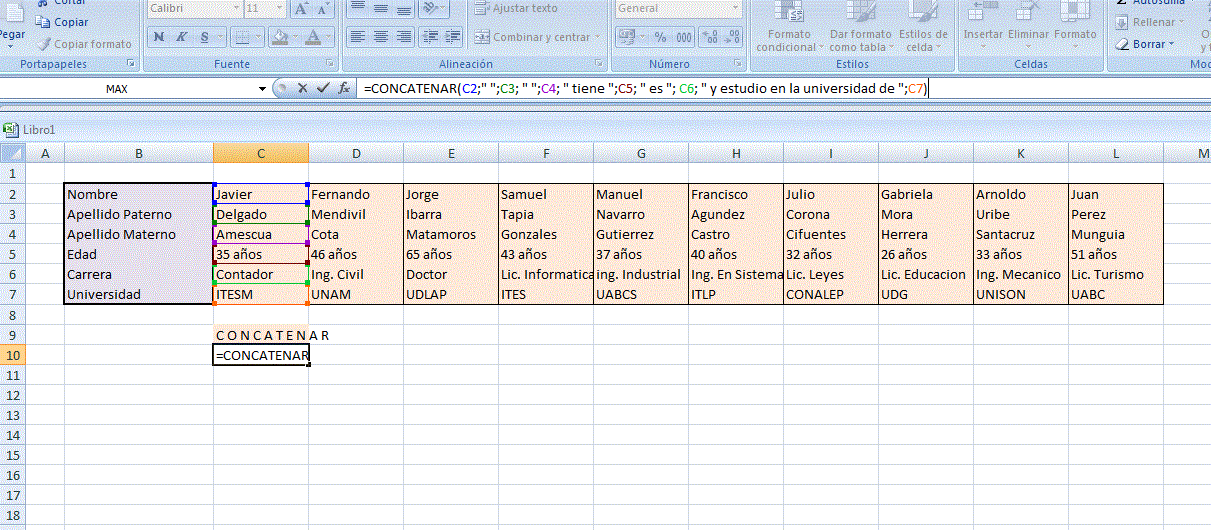Open the Fuente dialog launcher
The height and width of the screenshot is (530, 1211).
331,64
